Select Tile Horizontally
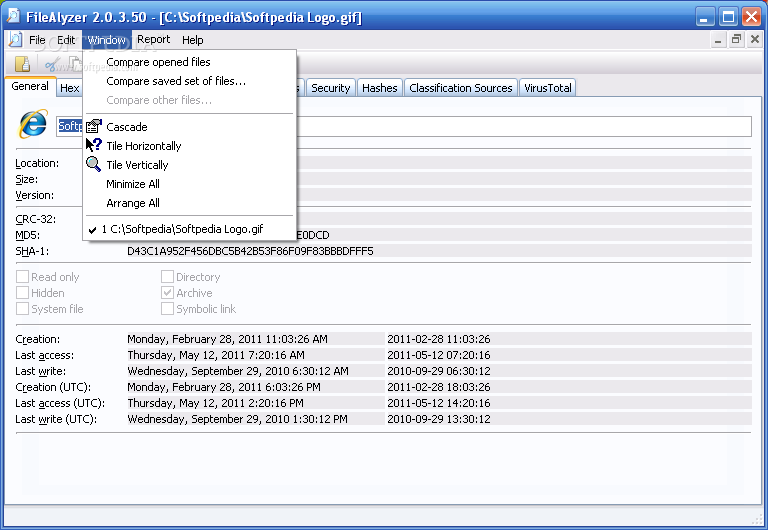Image resolution: width=768 pixels, height=530 pixels. pyautogui.click(x=190, y=146)
